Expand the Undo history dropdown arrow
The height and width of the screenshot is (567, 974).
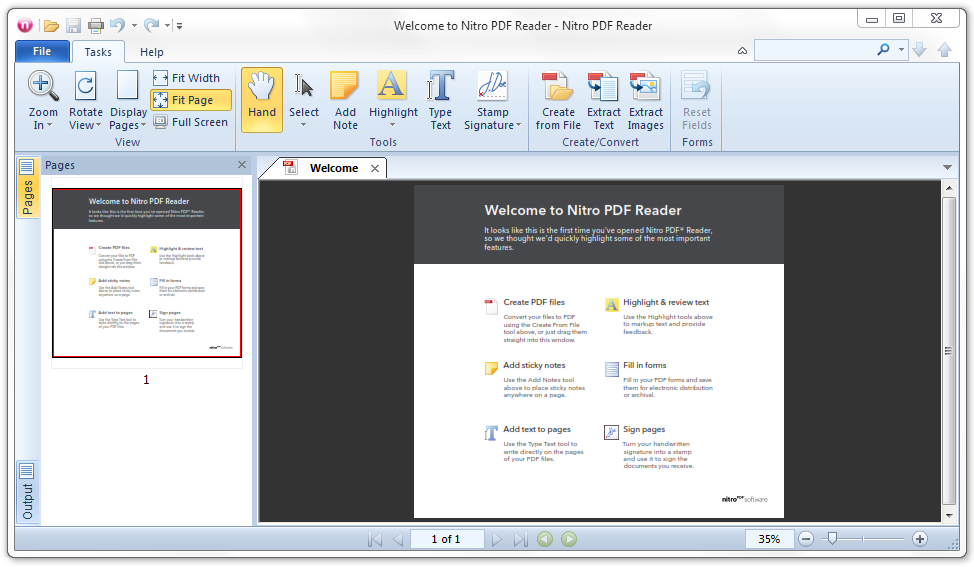click(x=134, y=26)
